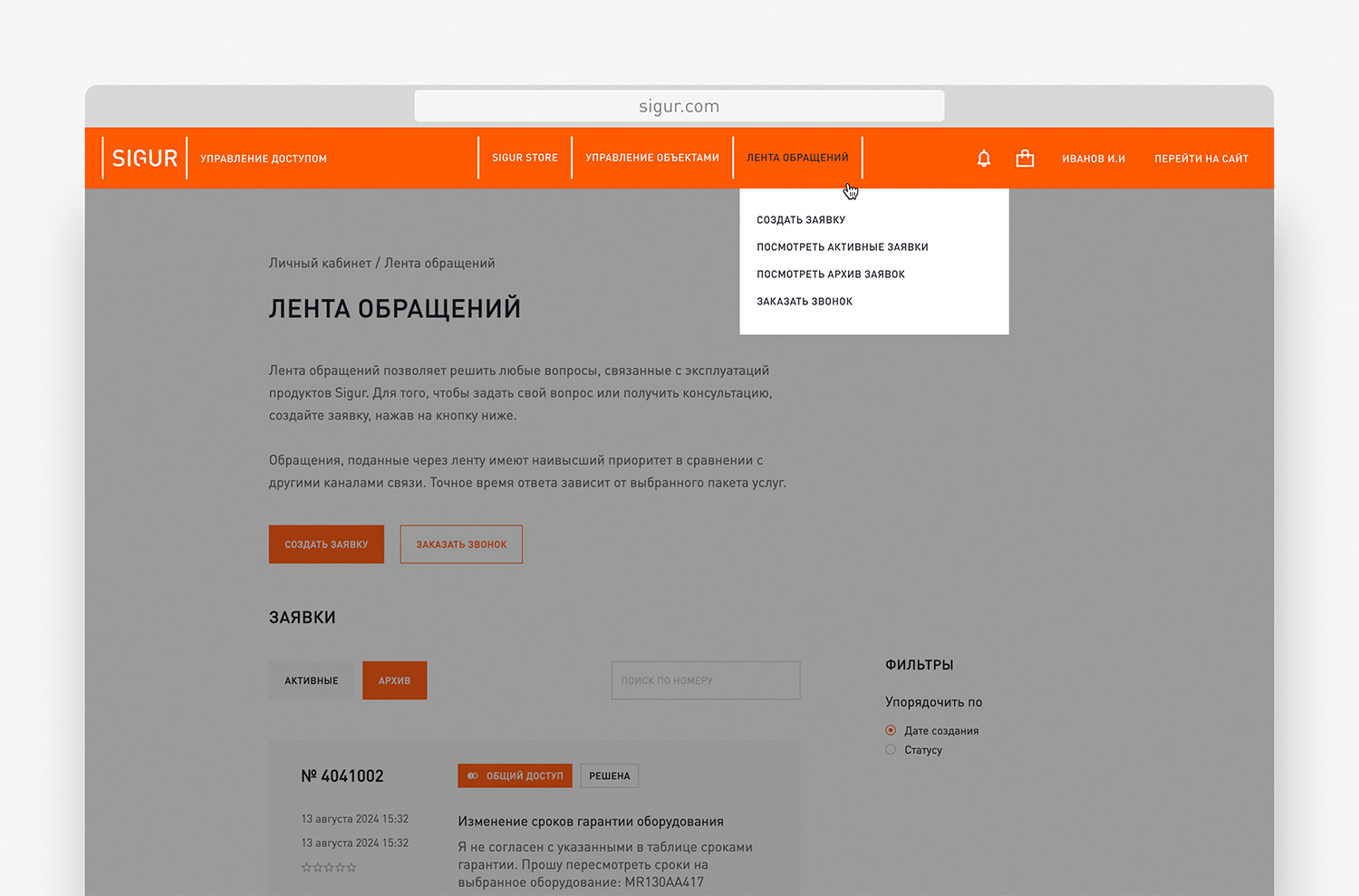Open the SIGUR STORE nav item
The height and width of the screenshot is (896, 1359).
[x=525, y=158]
